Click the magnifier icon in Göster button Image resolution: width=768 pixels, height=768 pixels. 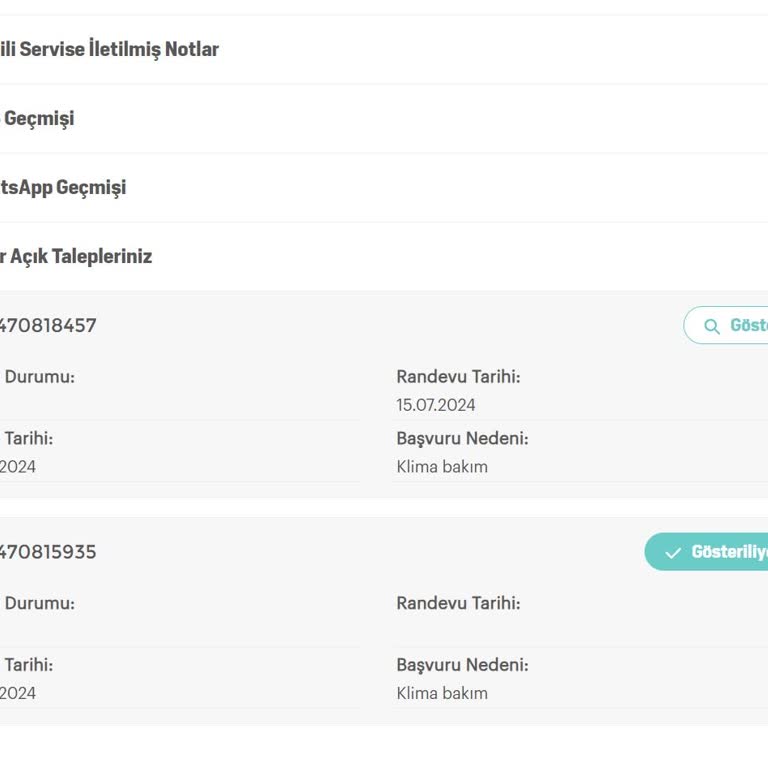[712, 326]
